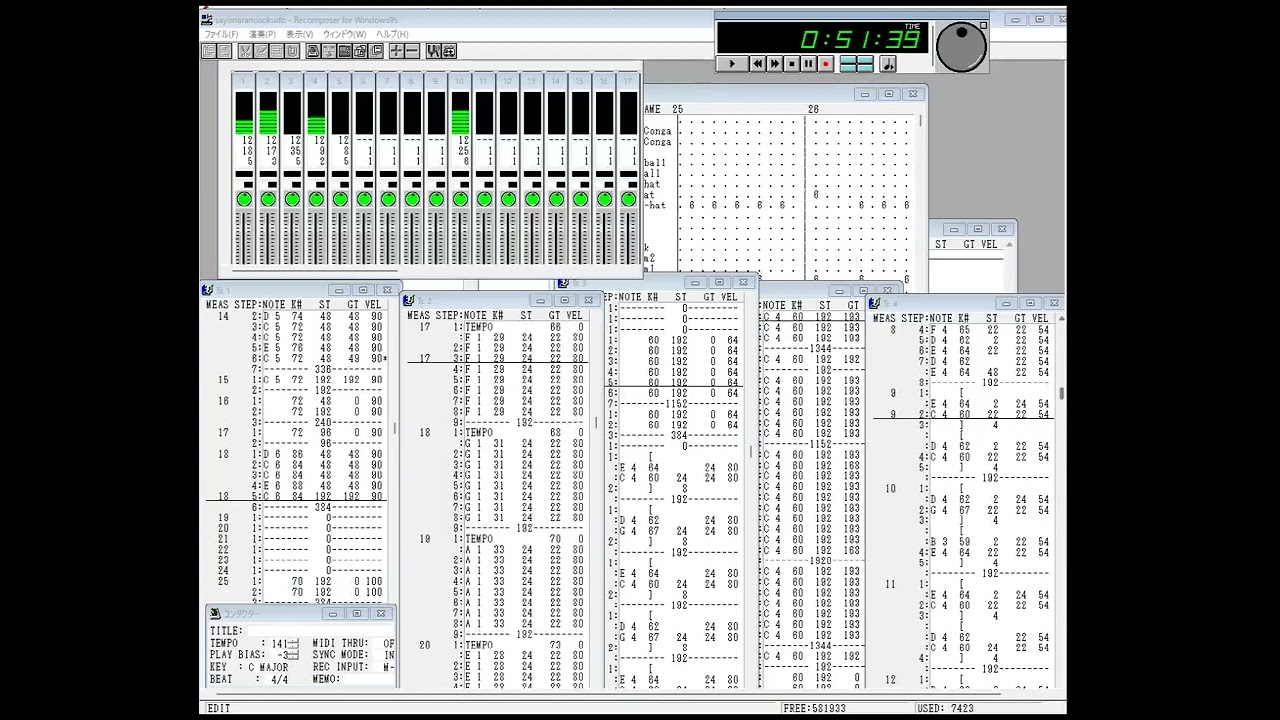Click the scissors cut toolbar icon
This screenshot has width=1280, height=720.
(245, 51)
